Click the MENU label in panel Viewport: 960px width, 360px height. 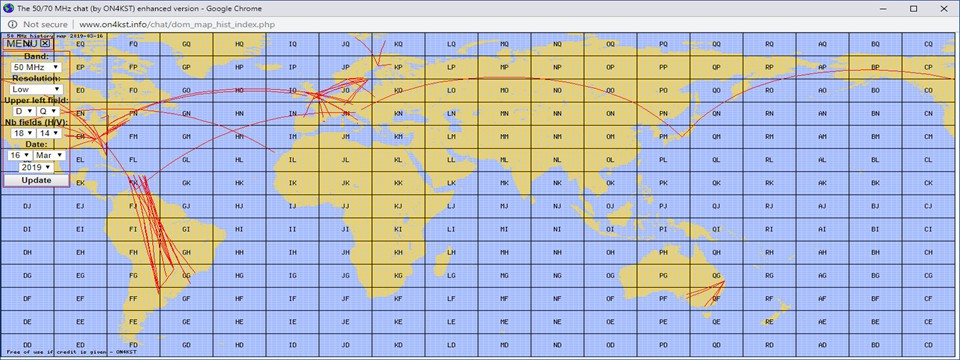pyautogui.click(x=22, y=43)
